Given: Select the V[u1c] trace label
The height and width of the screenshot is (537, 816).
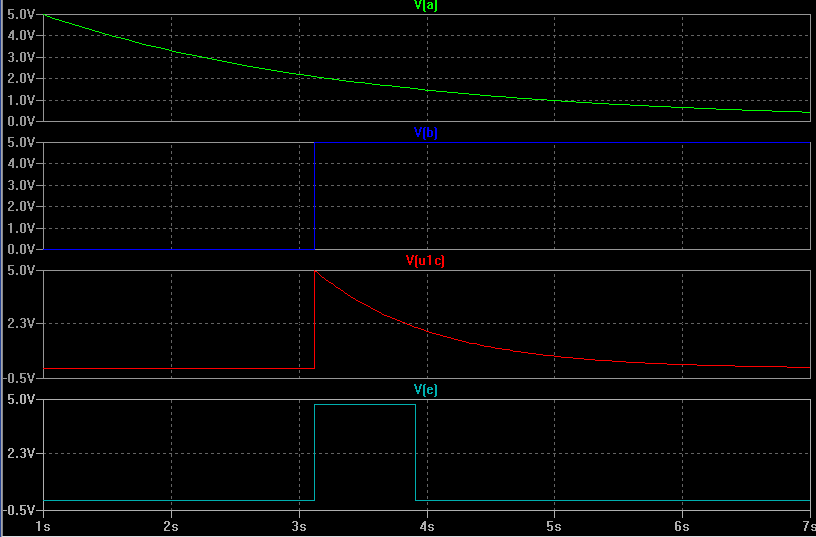Looking at the screenshot, I should pyautogui.click(x=425, y=260).
